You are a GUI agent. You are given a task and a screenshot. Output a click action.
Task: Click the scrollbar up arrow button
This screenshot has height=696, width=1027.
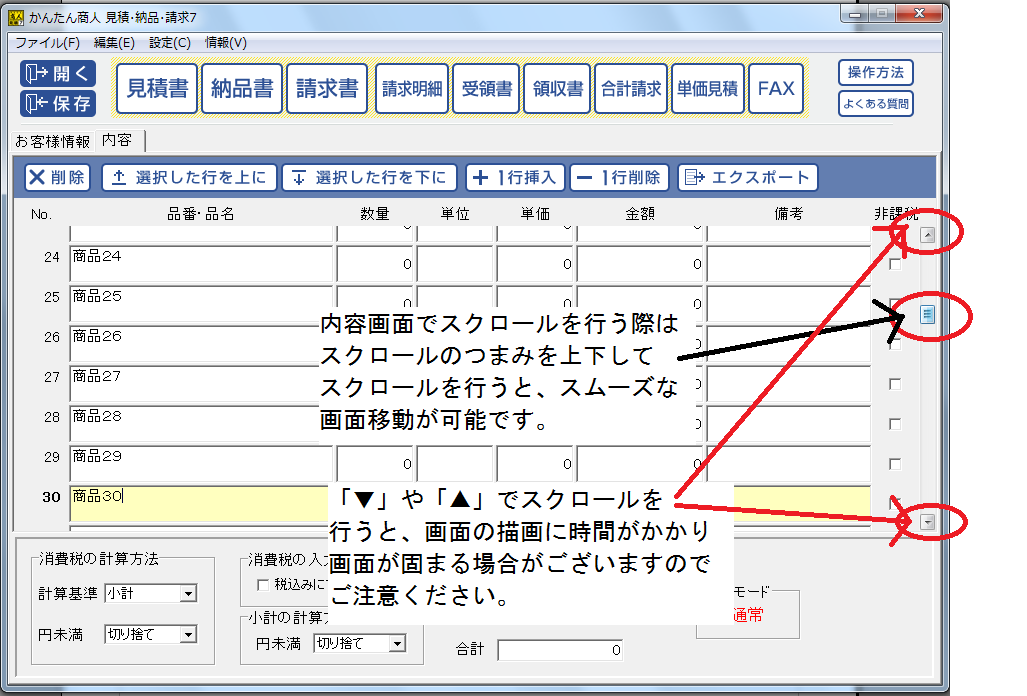(927, 235)
